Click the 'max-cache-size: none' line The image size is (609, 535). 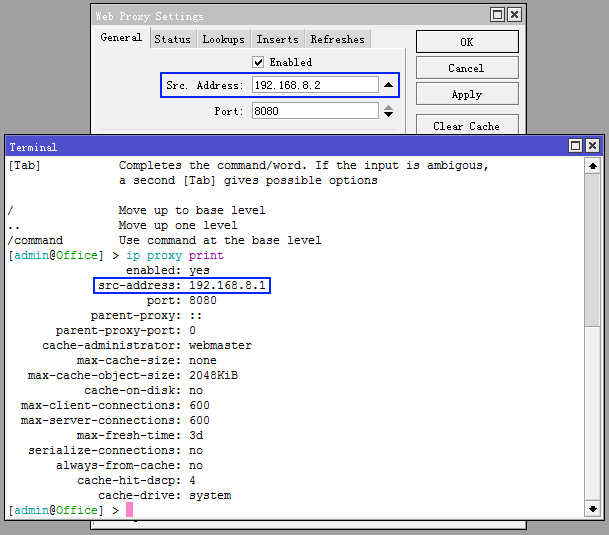(x=147, y=361)
